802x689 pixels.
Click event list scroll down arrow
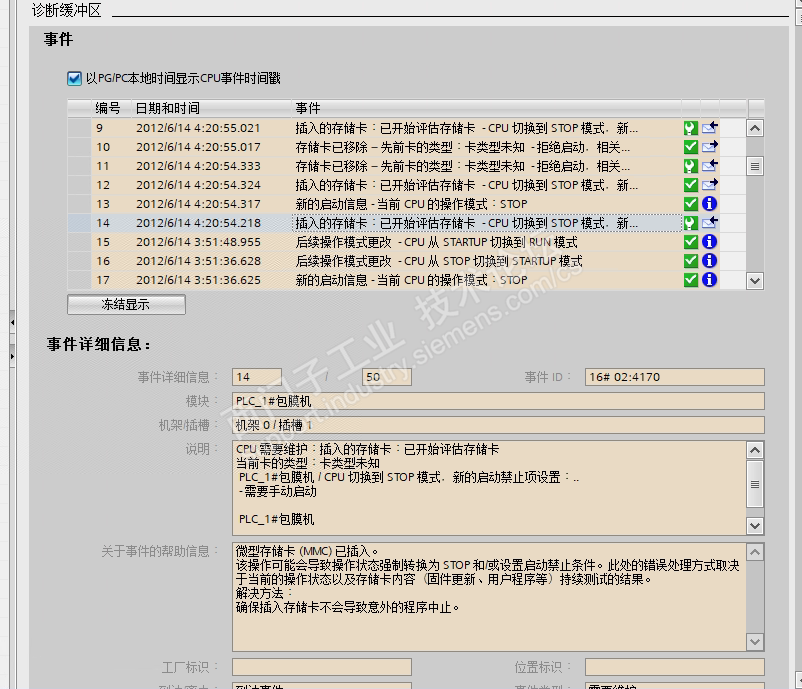pyautogui.click(x=755, y=280)
